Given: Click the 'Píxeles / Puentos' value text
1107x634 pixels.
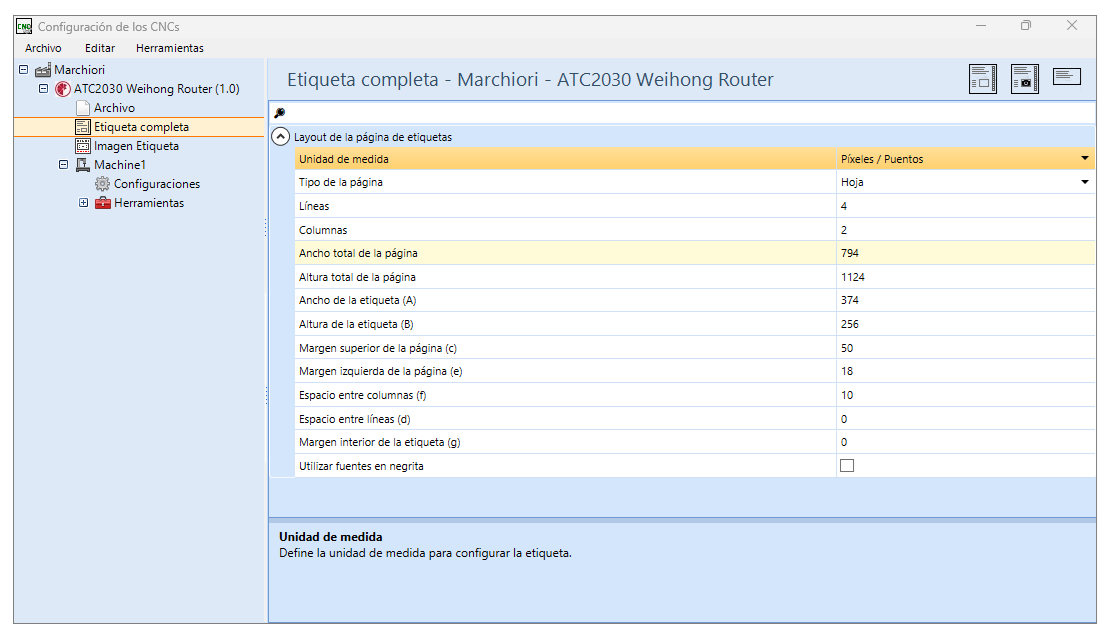Looking at the screenshot, I should tap(882, 160).
